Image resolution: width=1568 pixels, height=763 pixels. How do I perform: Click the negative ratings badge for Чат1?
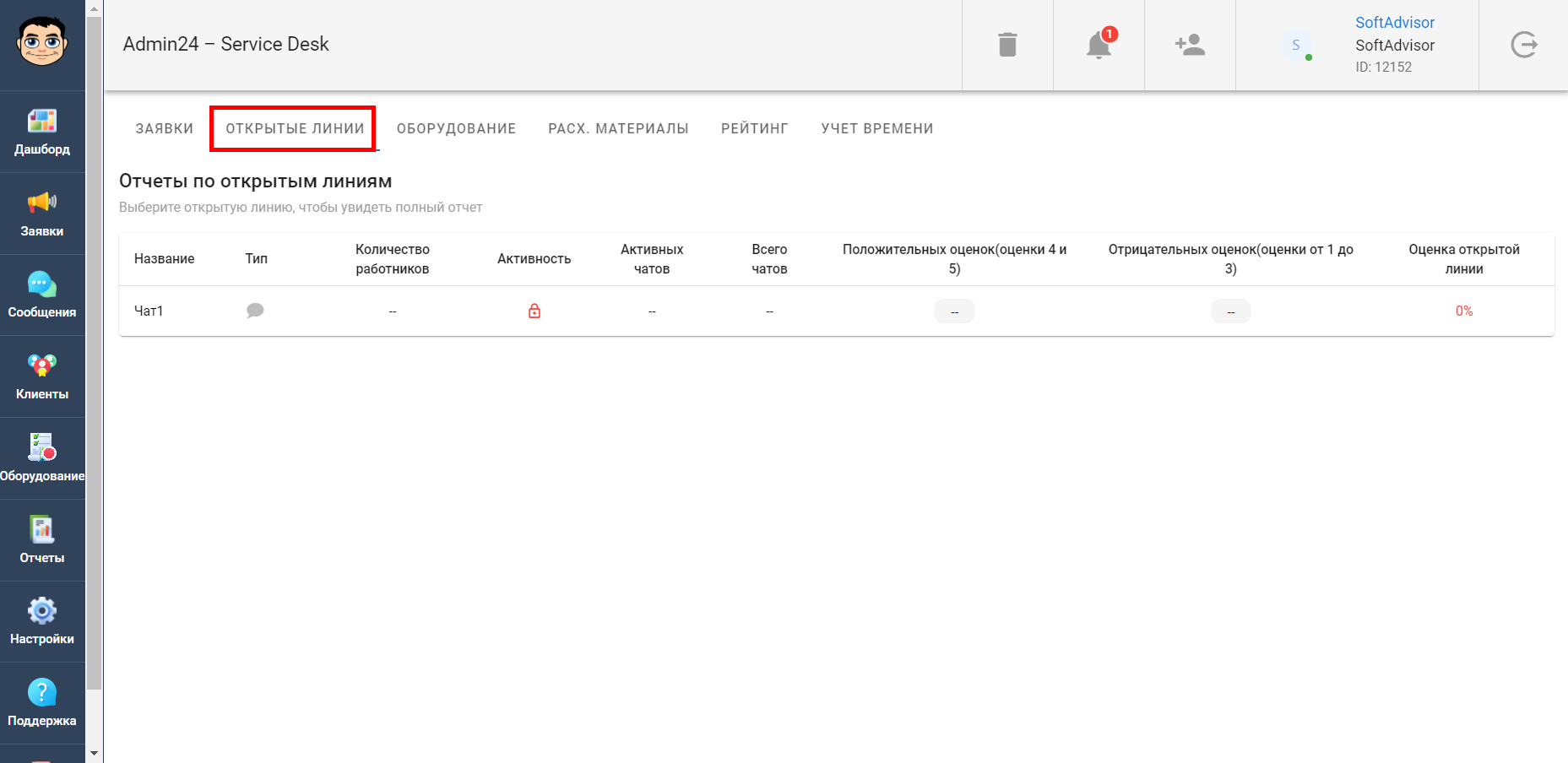[x=1231, y=311]
